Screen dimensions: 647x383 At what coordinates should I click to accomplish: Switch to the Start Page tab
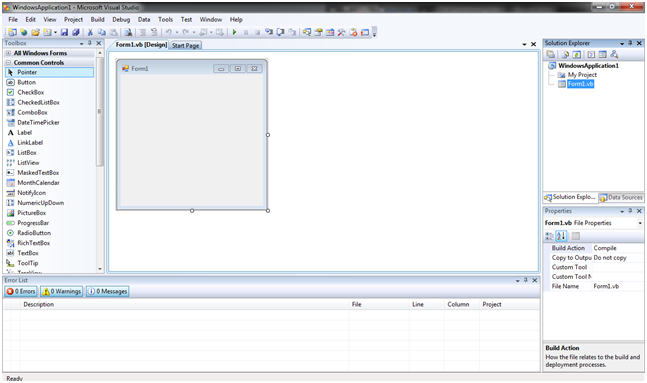[185, 45]
